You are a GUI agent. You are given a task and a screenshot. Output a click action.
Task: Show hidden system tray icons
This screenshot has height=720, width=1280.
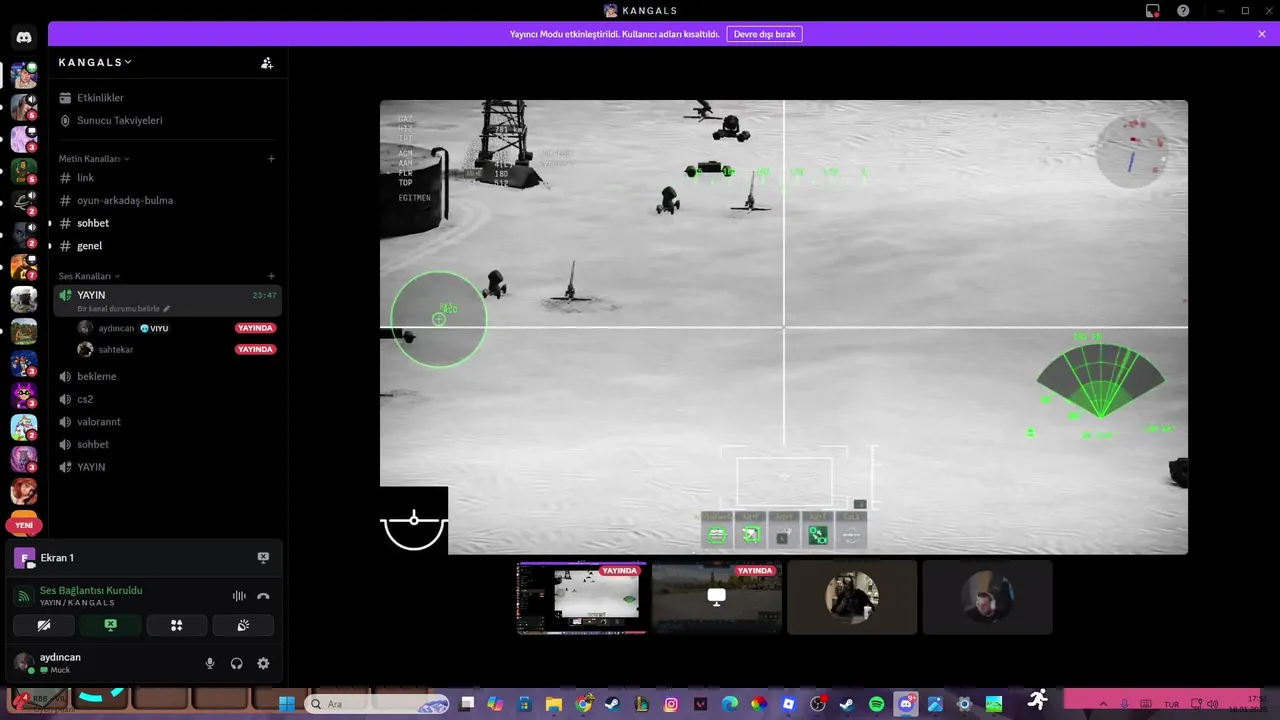[x=1103, y=704]
